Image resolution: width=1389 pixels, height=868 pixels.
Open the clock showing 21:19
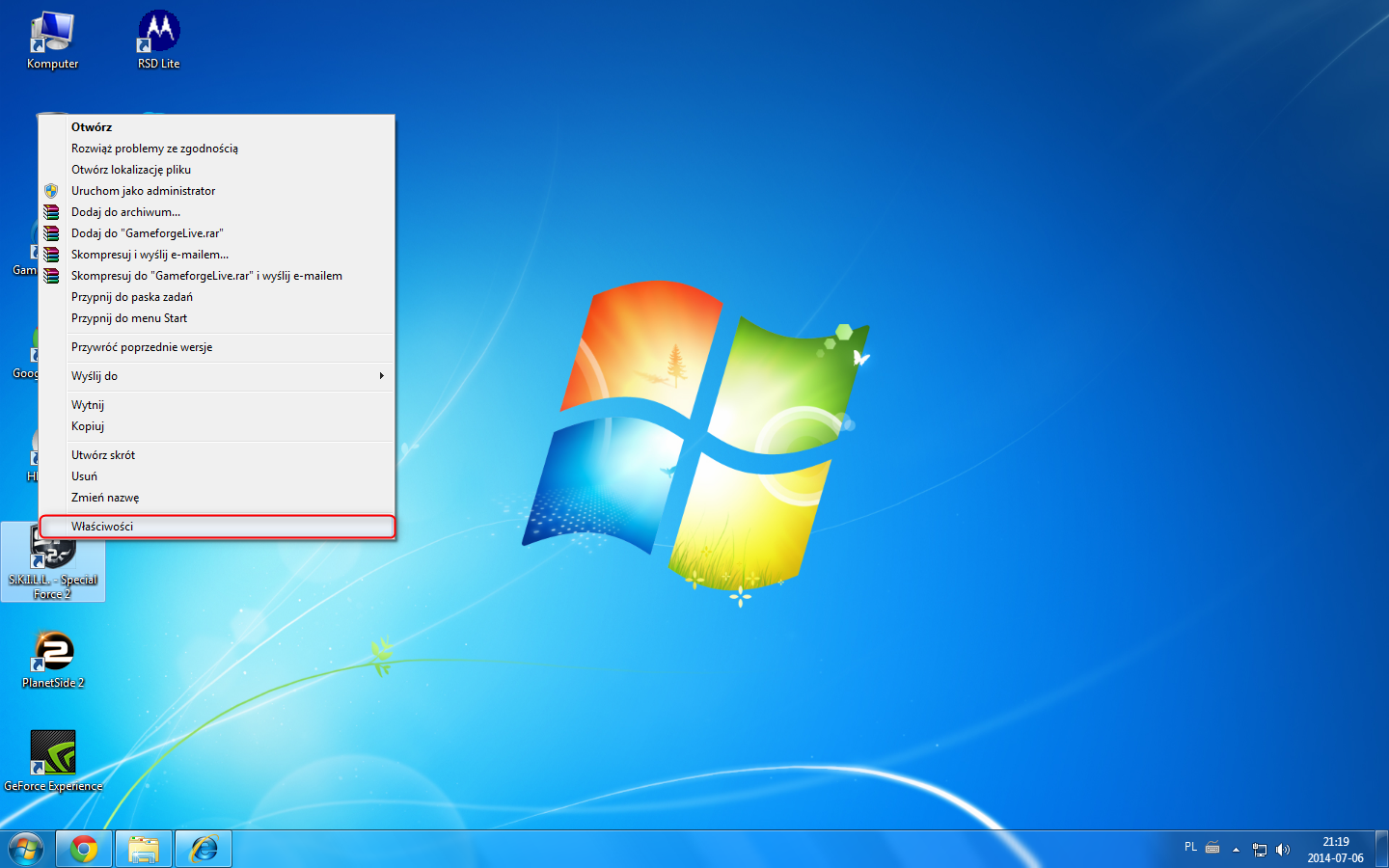1335,850
